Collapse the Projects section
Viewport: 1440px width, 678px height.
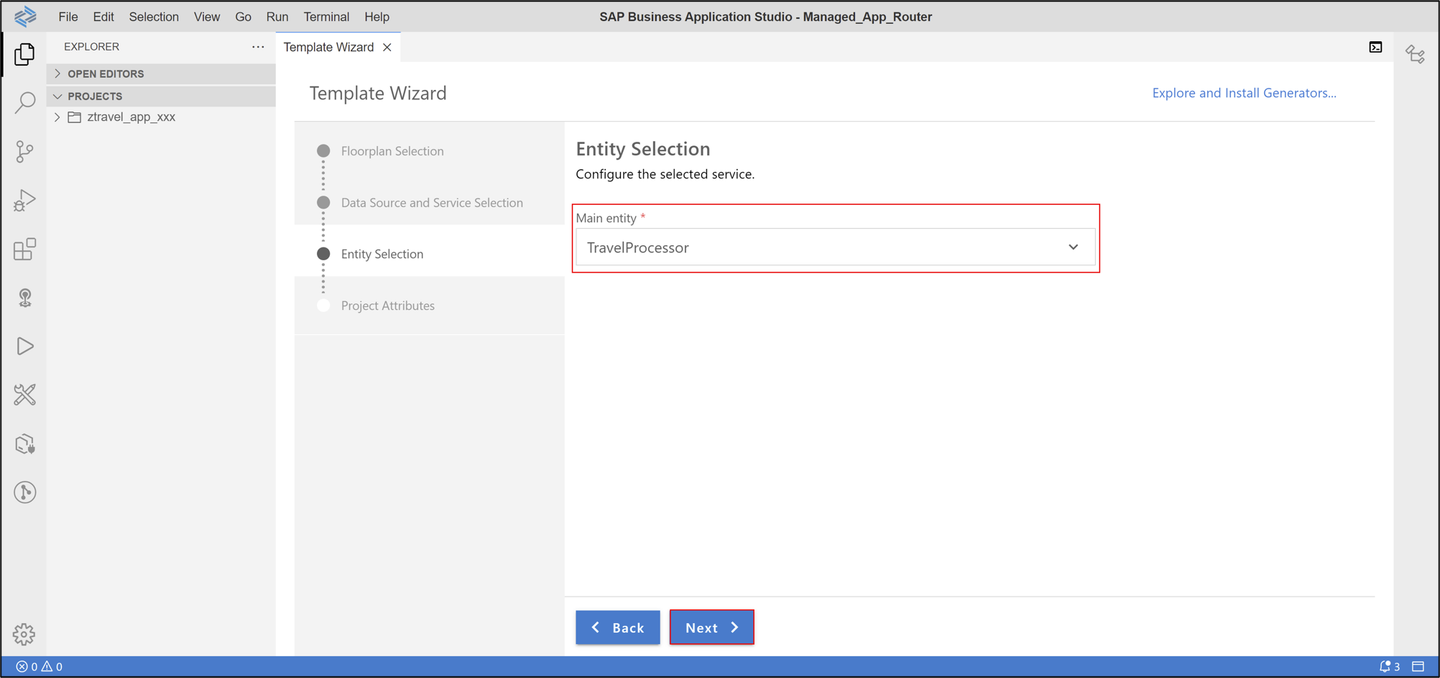click(161, 96)
